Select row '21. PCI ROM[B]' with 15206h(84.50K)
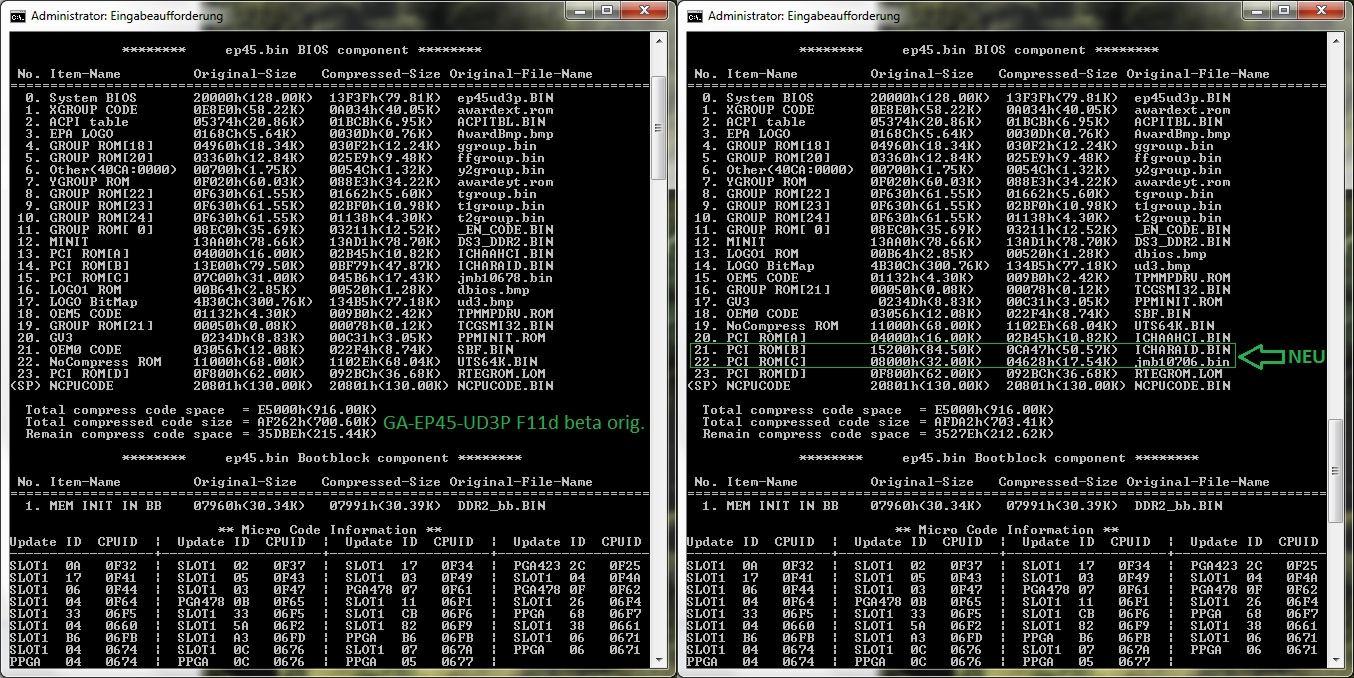 tap(963, 350)
